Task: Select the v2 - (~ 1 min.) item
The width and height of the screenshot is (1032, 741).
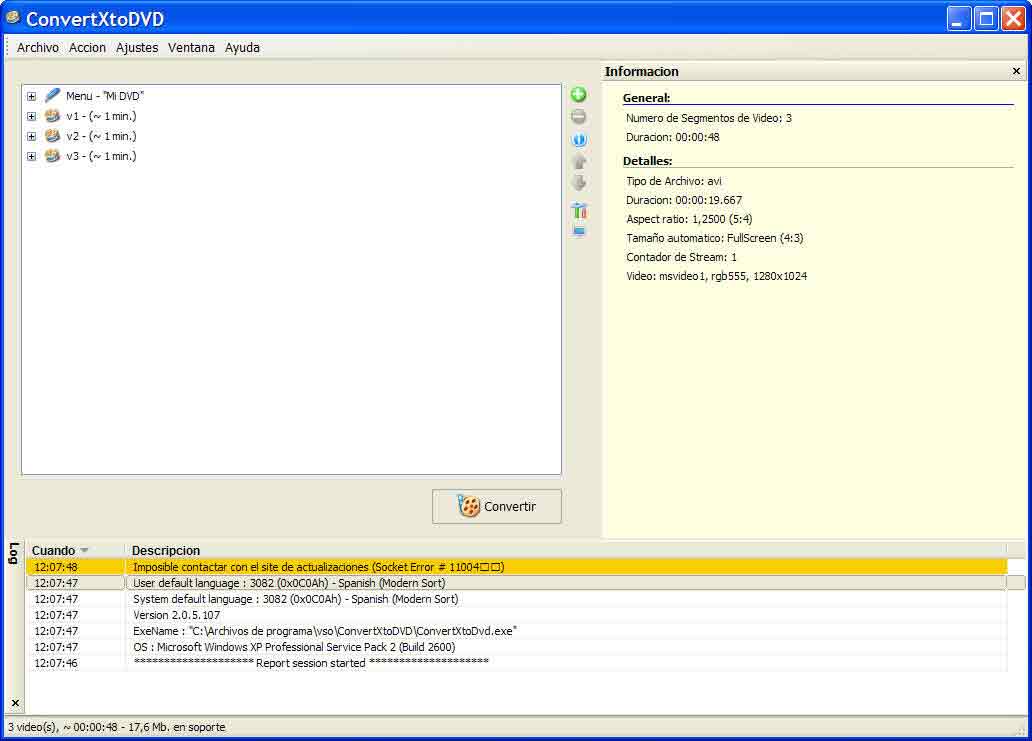Action: pyautogui.click(x=101, y=136)
